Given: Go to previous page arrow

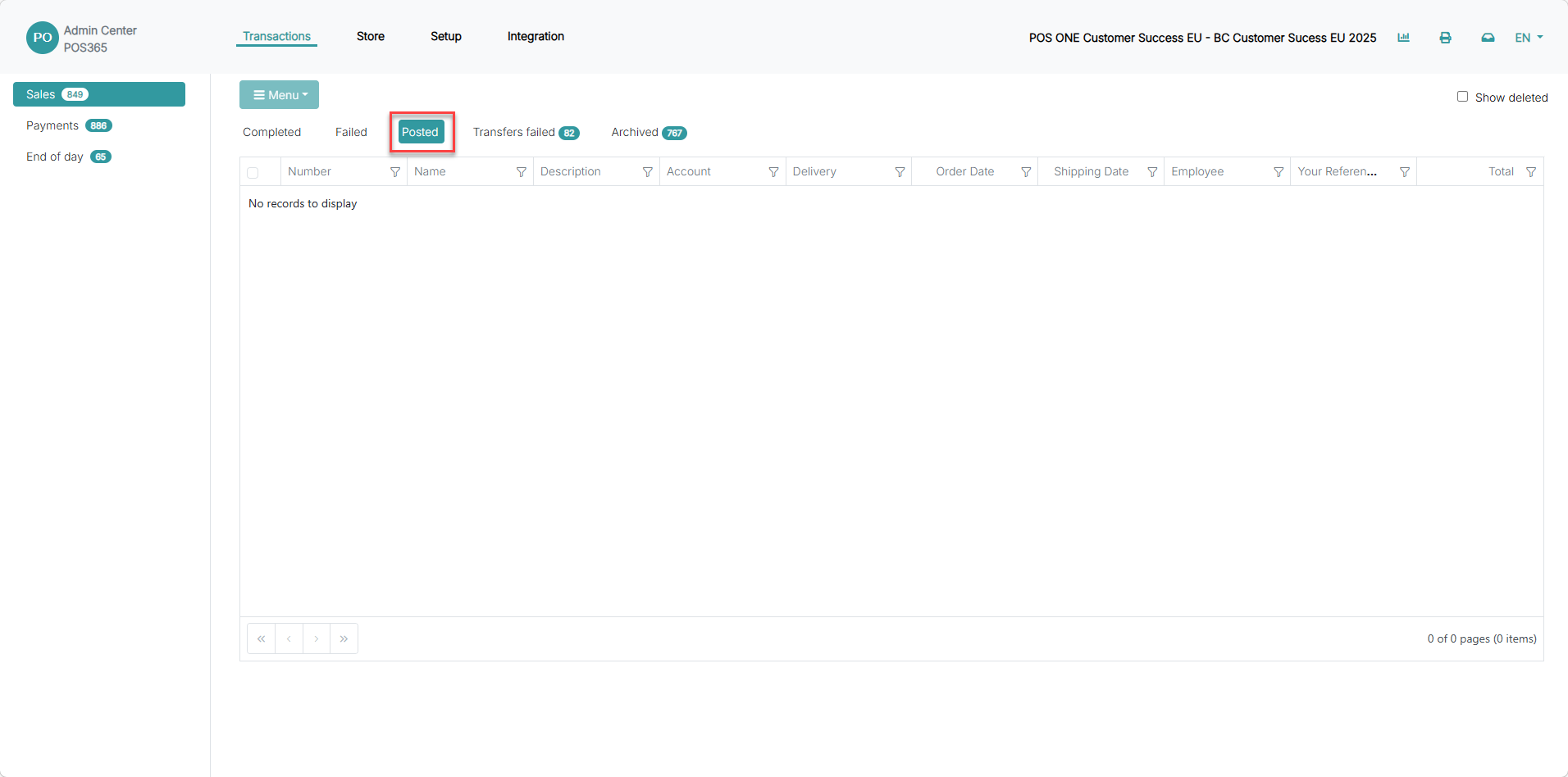Looking at the screenshot, I should coord(289,638).
